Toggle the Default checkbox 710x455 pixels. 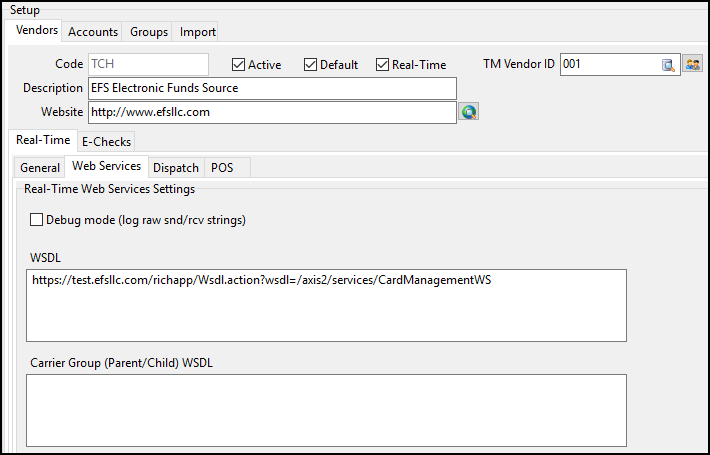pyautogui.click(x=310, y=65)
